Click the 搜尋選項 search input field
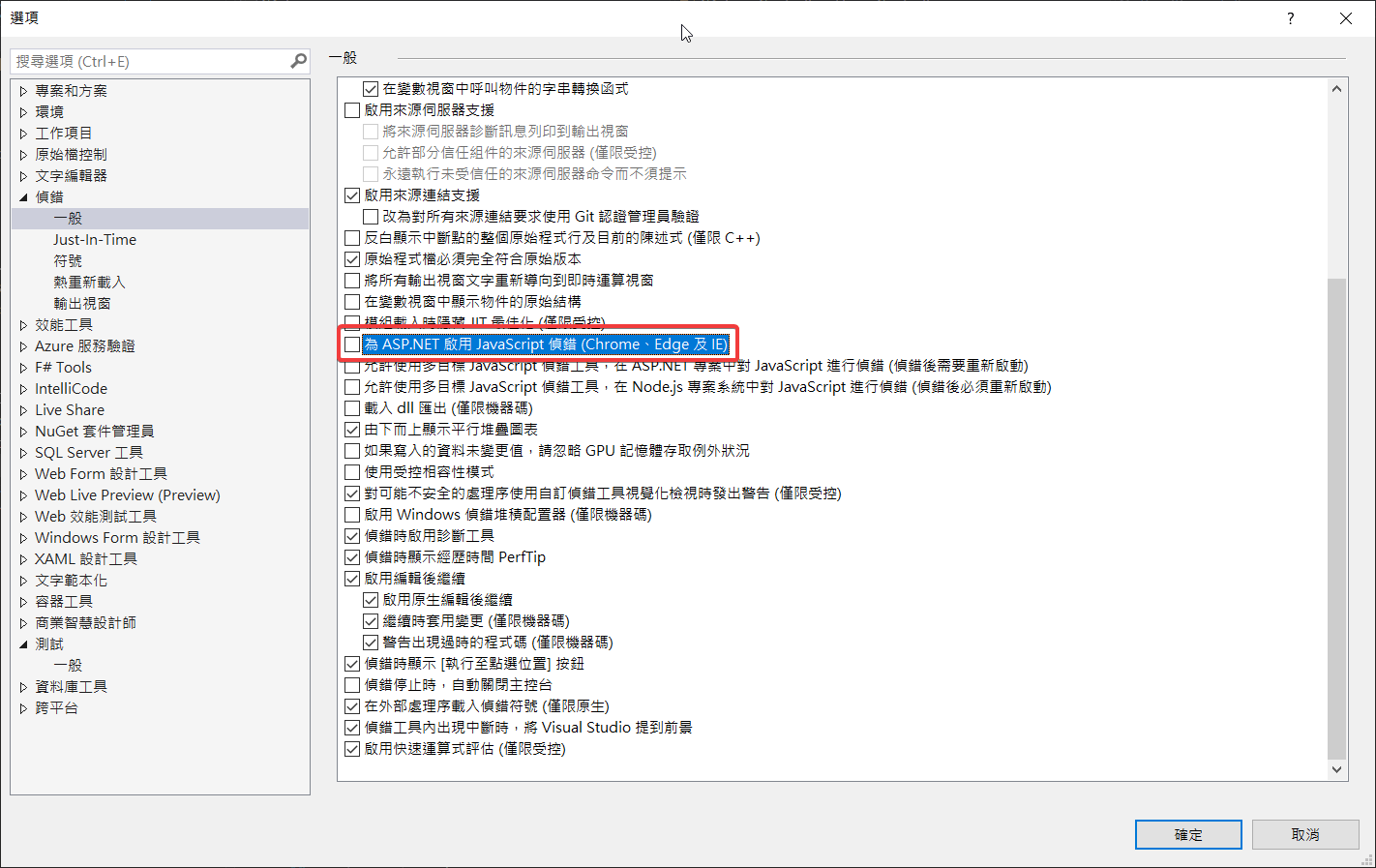 click(x=150, y=61)
